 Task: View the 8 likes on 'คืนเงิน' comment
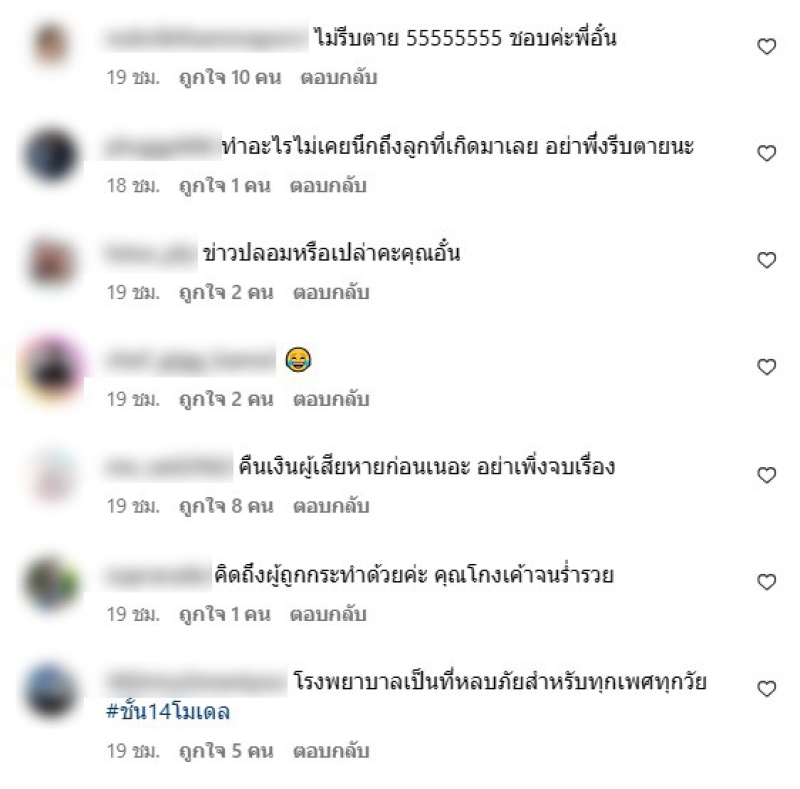click(x=227, y=506)
